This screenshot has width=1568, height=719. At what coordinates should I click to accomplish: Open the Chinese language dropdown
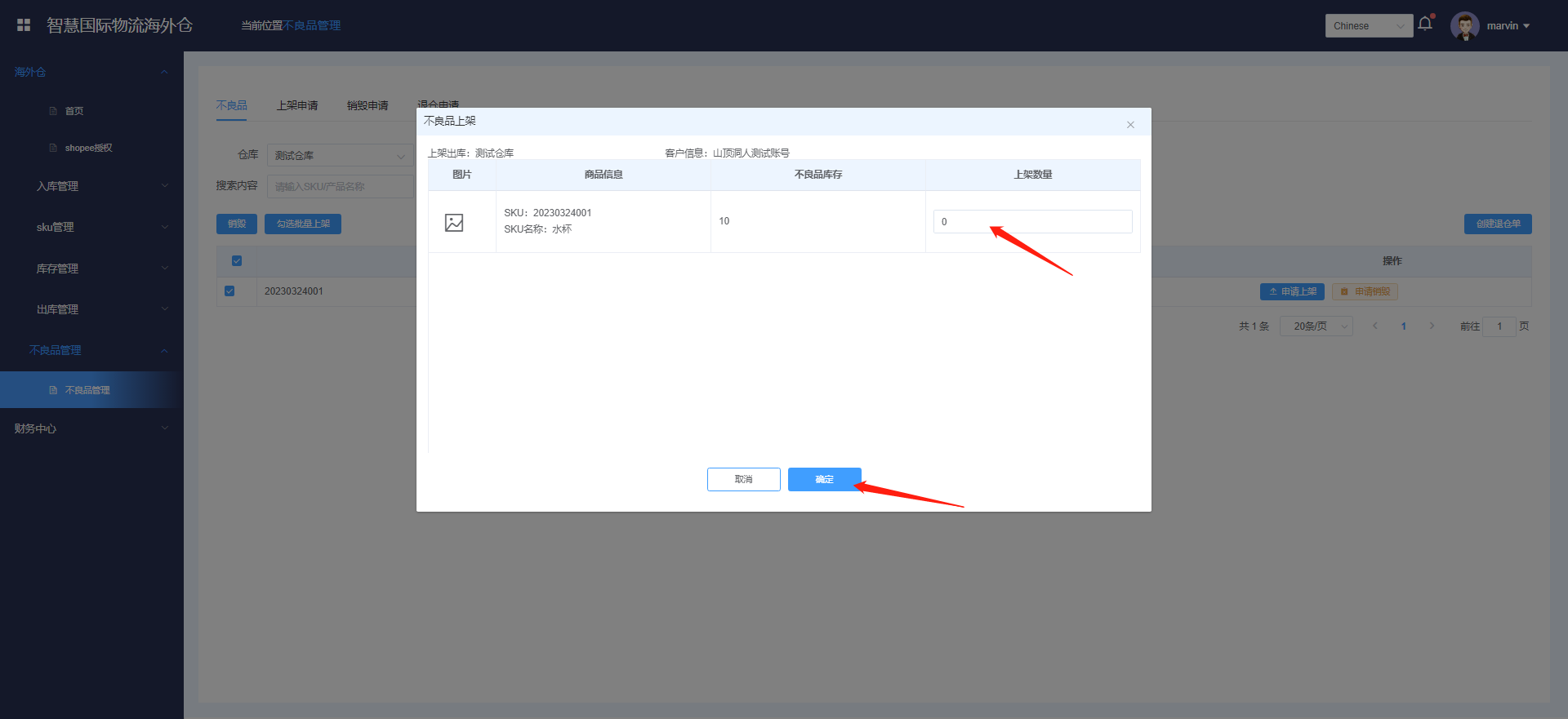(x=1368, y=26)
